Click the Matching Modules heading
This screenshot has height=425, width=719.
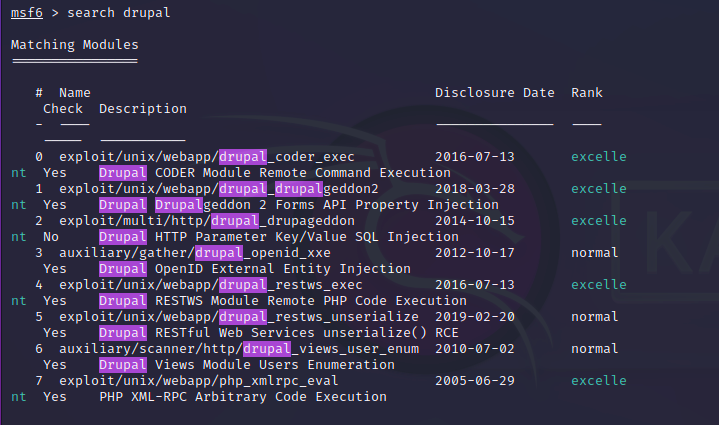(74, 45)
